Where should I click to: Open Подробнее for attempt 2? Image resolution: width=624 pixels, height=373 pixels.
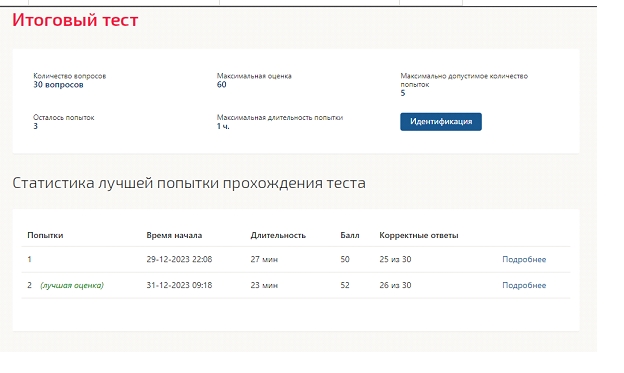[x=524, y=285]
